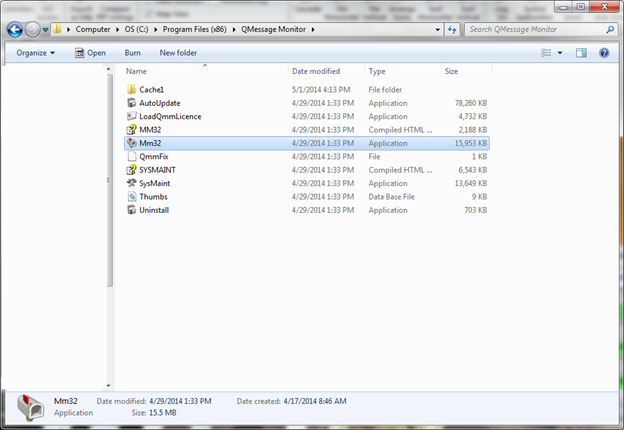Click the New folder button

(179, 52)
